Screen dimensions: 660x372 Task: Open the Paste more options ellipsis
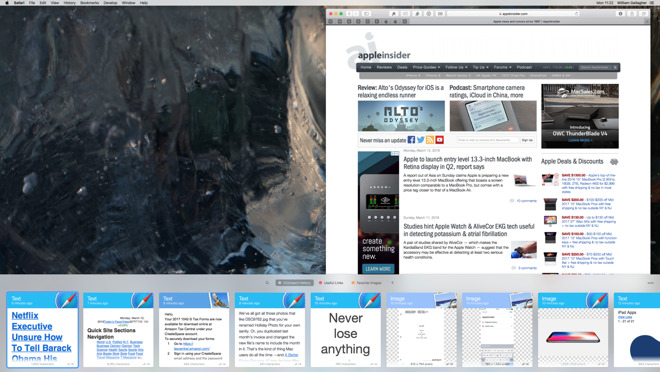tap(650, 283)
